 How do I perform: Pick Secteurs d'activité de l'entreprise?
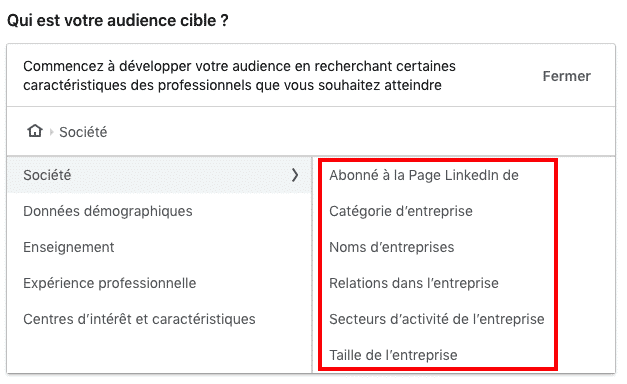point(437,319)
